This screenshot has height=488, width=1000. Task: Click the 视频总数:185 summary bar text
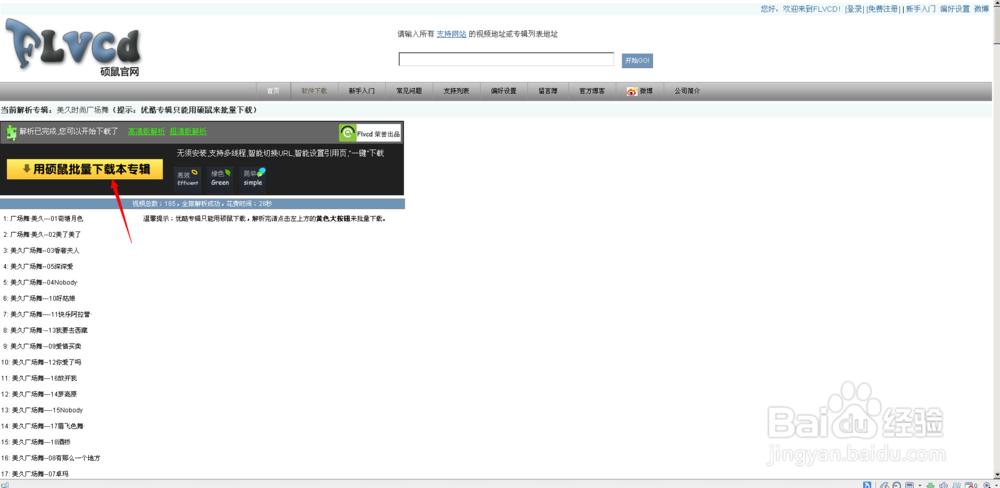202,204
